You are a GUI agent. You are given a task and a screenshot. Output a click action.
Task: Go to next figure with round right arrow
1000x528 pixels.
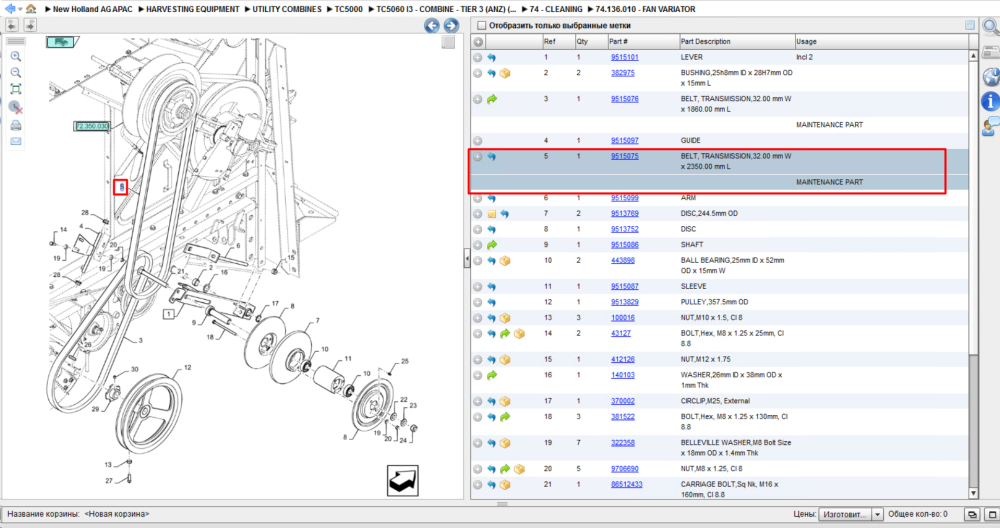451,26
